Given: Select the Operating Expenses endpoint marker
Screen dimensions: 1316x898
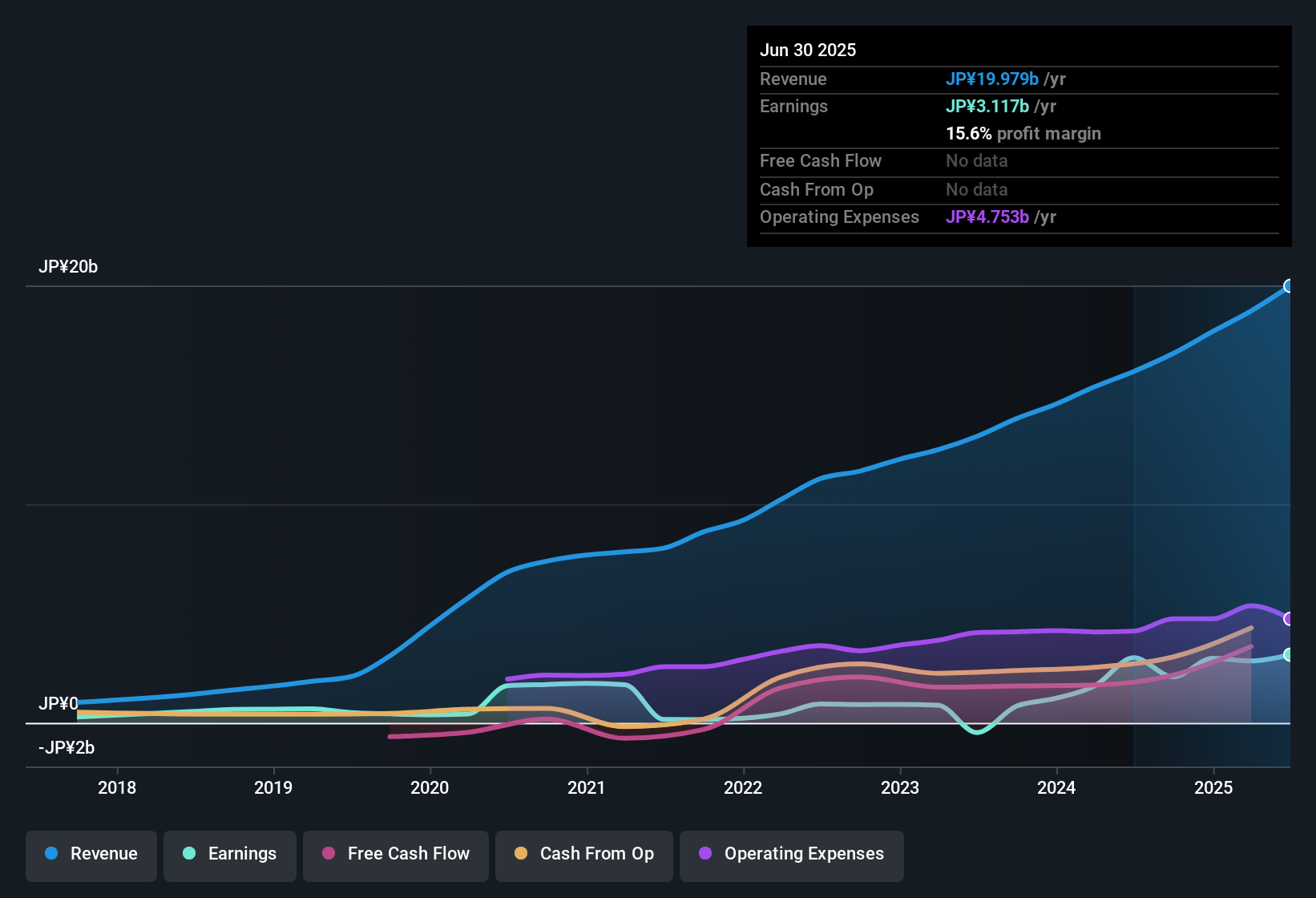Looking at the screenshot, I should 1289,618.
